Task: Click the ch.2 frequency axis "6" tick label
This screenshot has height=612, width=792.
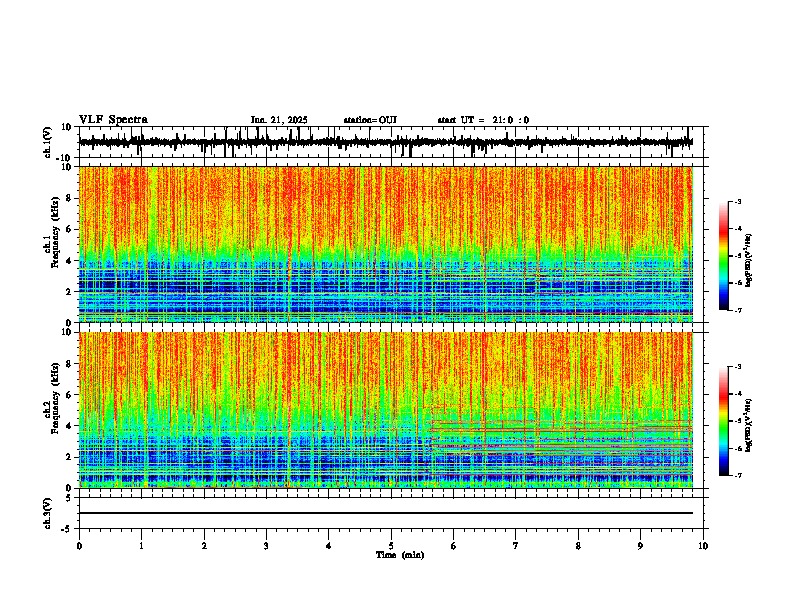Action: [69, 395]
